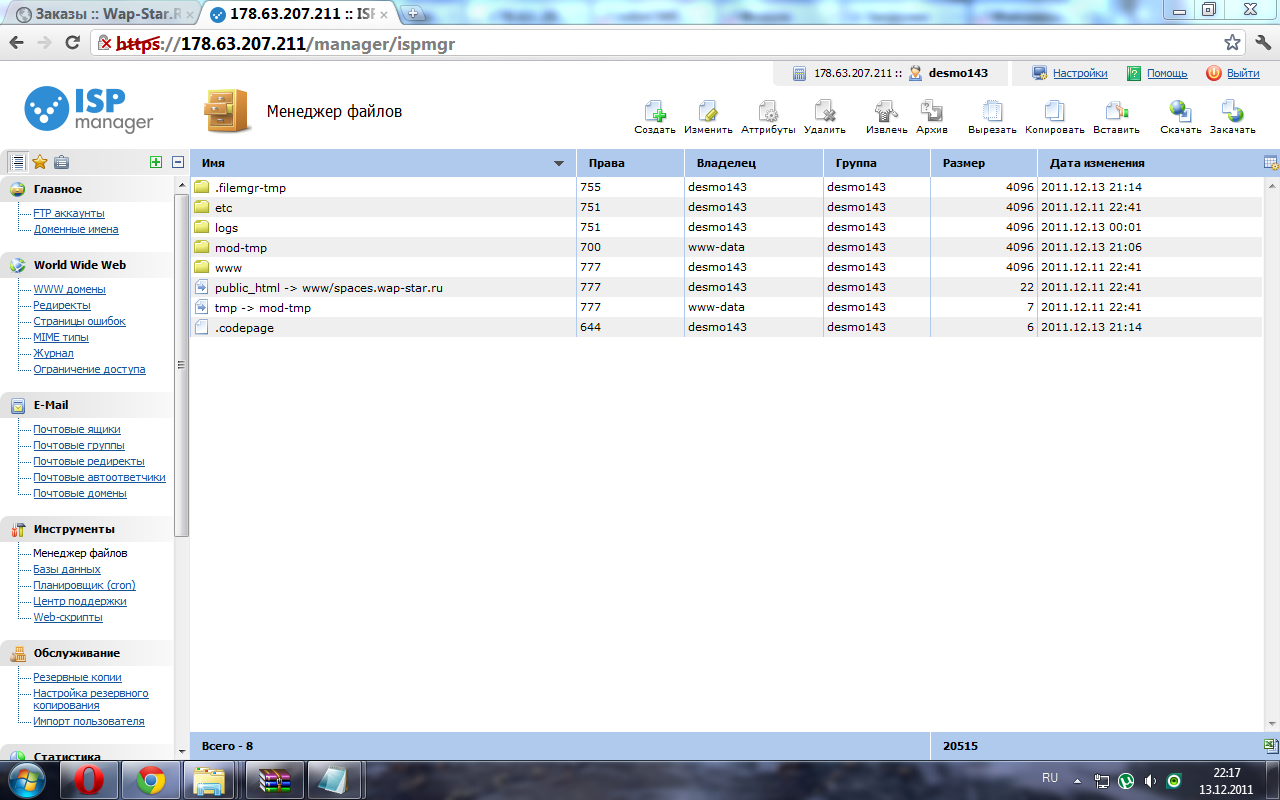Image resolution: width=1280 pixels, height=800 pixels.
Task: Click the Скачать (download) toolbar icon
Action: tap(1180, 112)
